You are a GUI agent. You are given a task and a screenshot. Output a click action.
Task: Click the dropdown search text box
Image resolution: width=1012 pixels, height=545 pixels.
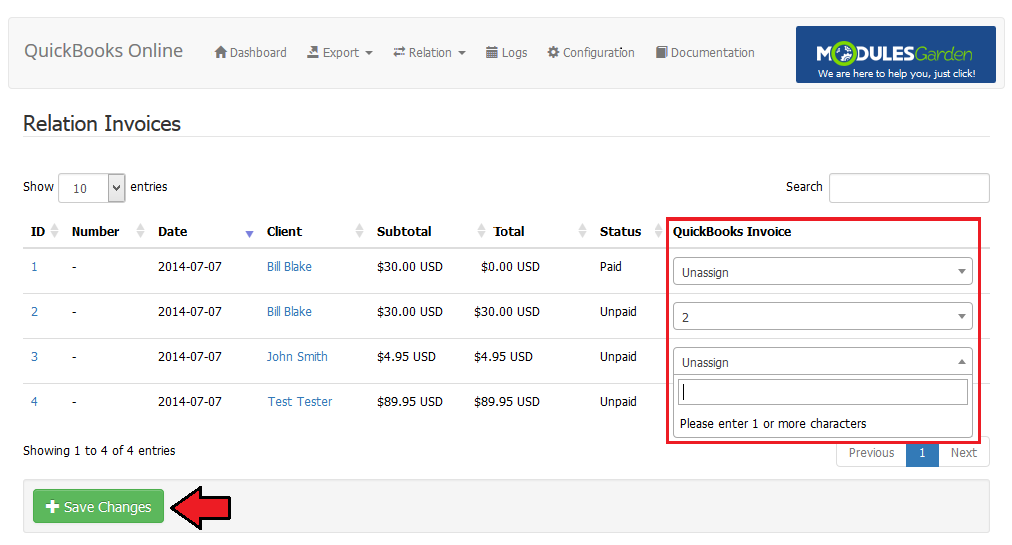tap(822, 392)
